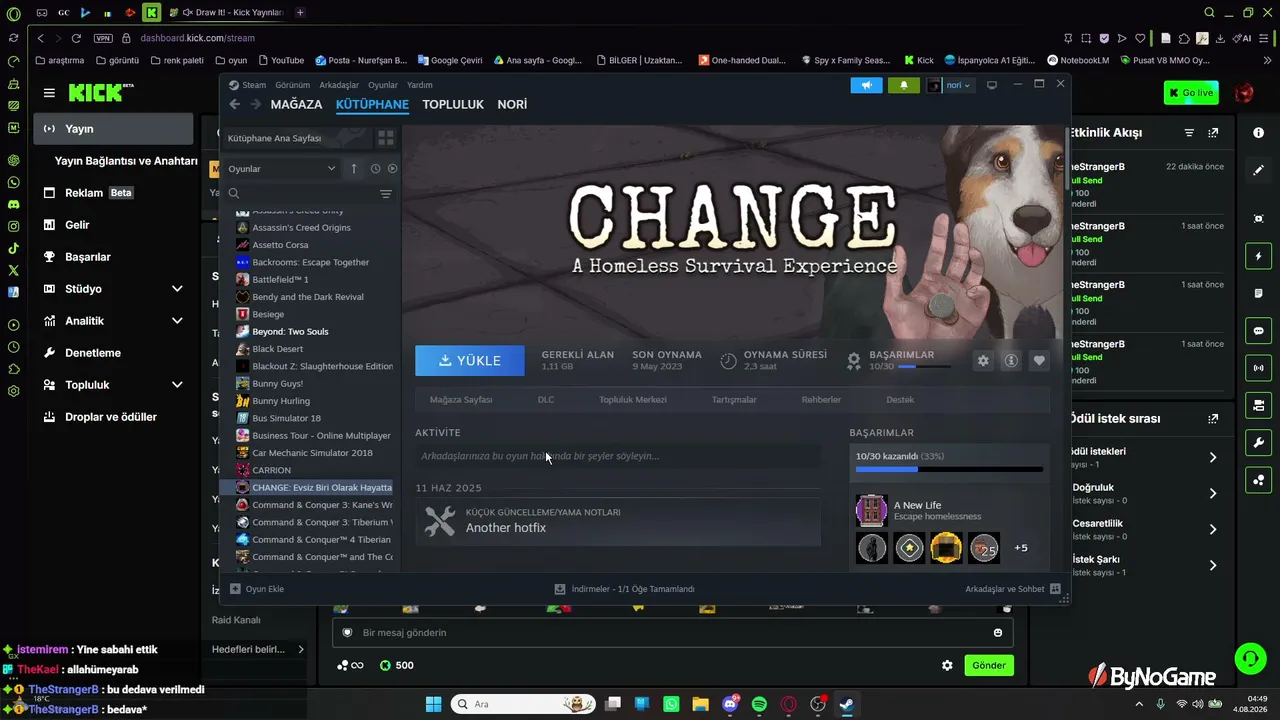
Task: Click the wrench patch notes icon
Action: (440, 521)
